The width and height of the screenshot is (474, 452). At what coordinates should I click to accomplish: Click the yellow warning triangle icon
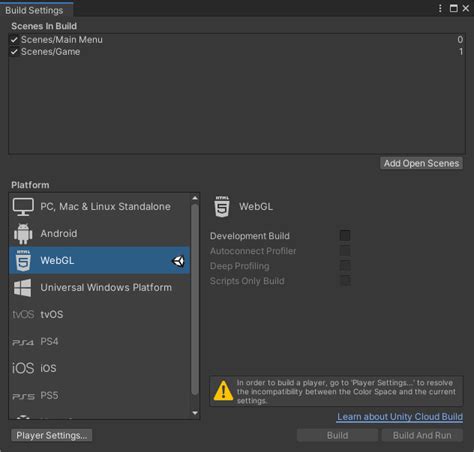tap(223, 390)
